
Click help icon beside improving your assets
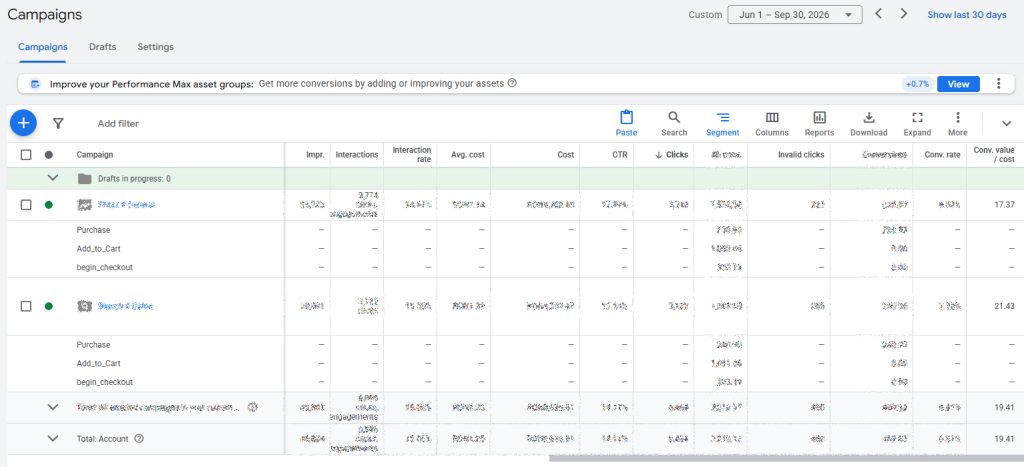[512, 83]
